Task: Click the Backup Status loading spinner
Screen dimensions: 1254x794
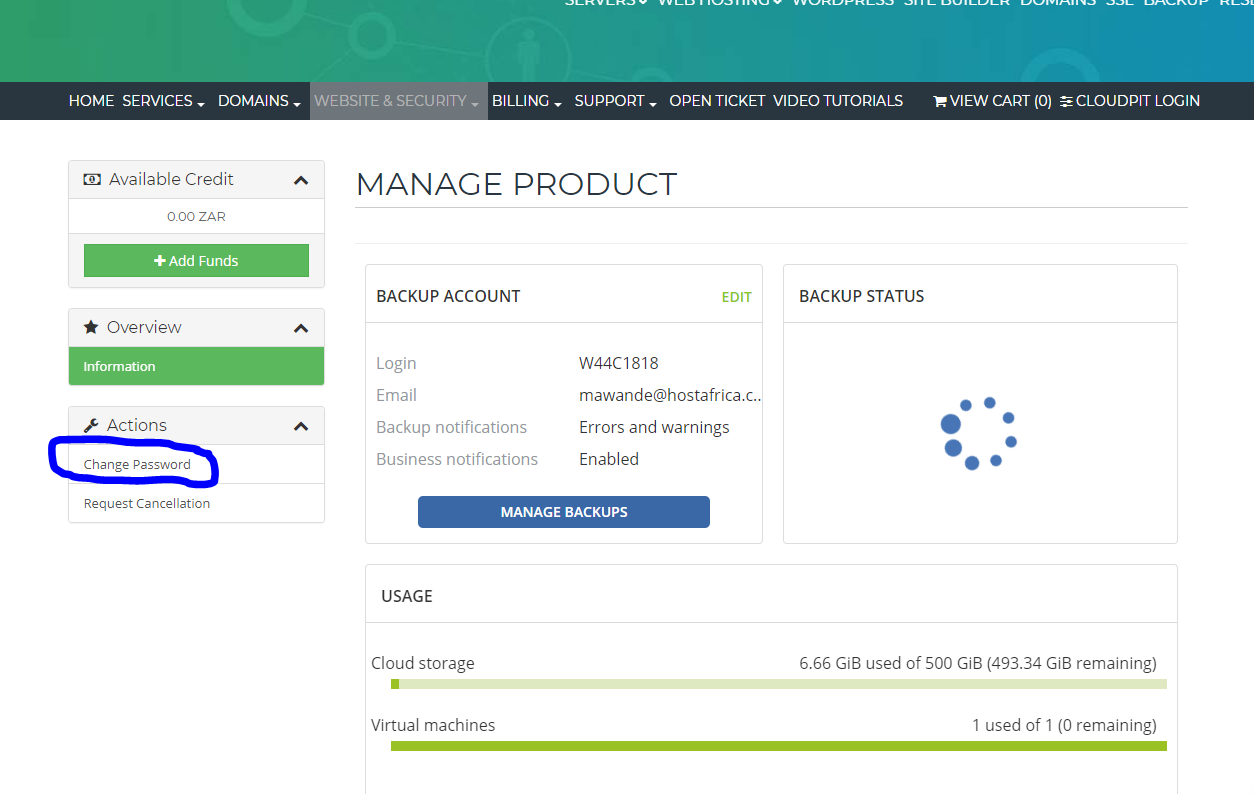Action: 978,433
